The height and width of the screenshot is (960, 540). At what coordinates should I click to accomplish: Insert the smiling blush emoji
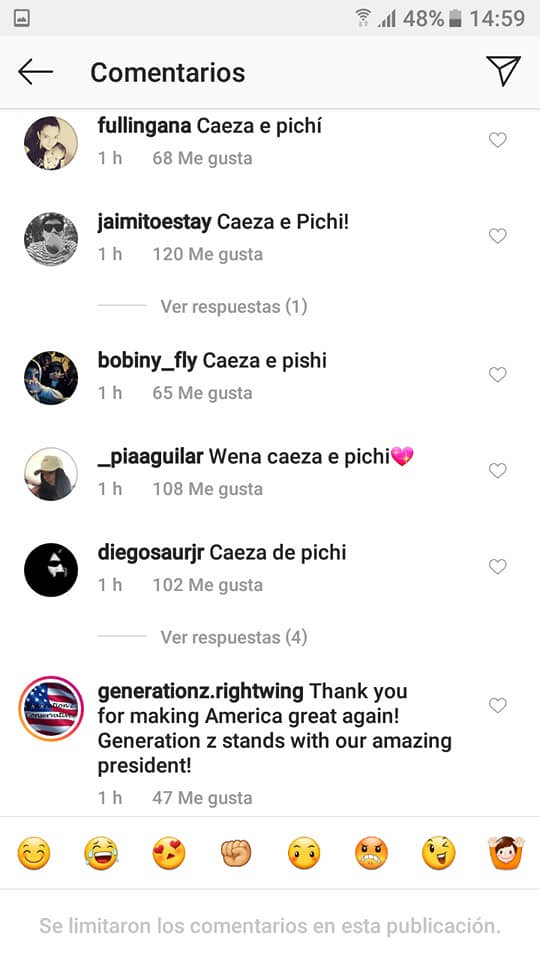click(x=34, y=853)
